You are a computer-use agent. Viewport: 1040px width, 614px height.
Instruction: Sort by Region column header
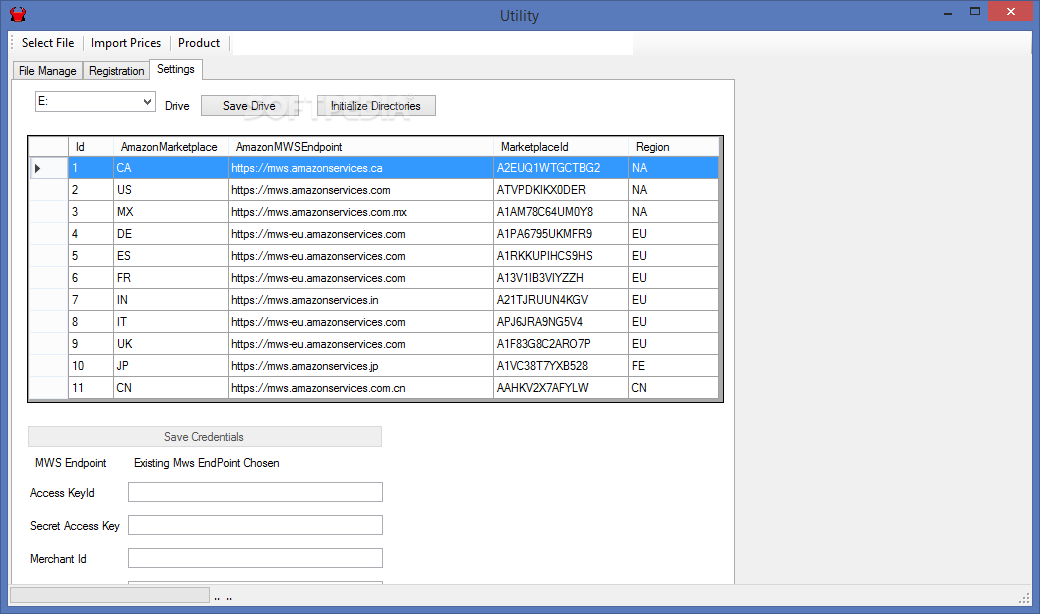[x=673, y=147]
